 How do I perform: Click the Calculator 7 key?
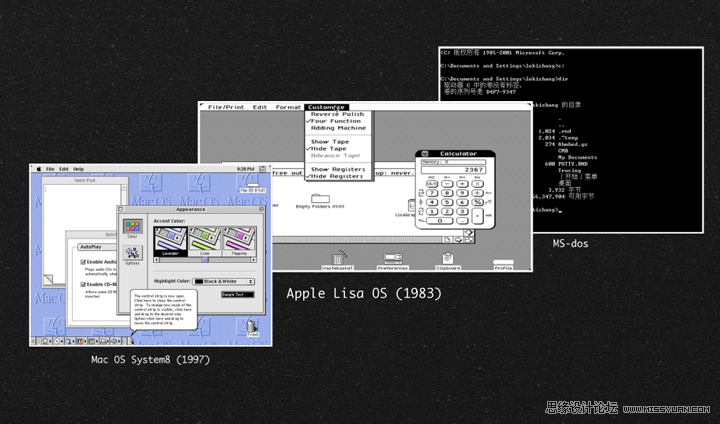(x=432, y=193)
